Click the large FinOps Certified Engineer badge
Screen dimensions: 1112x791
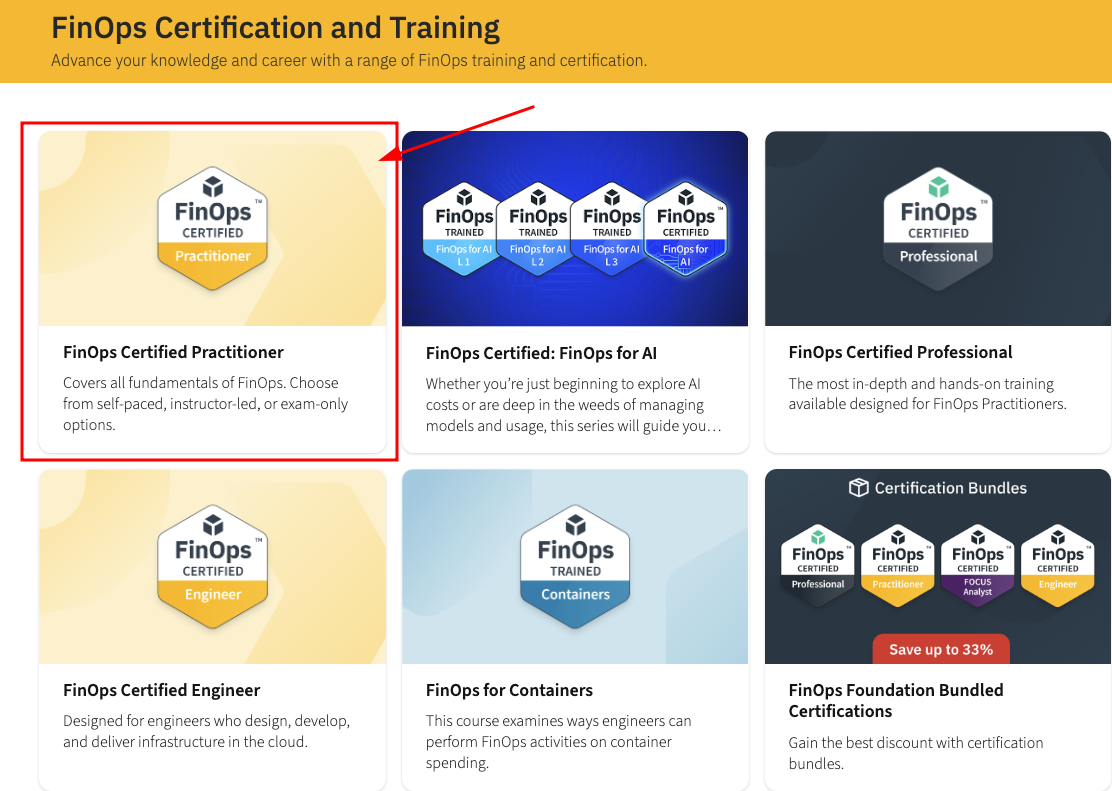(213, 567)
